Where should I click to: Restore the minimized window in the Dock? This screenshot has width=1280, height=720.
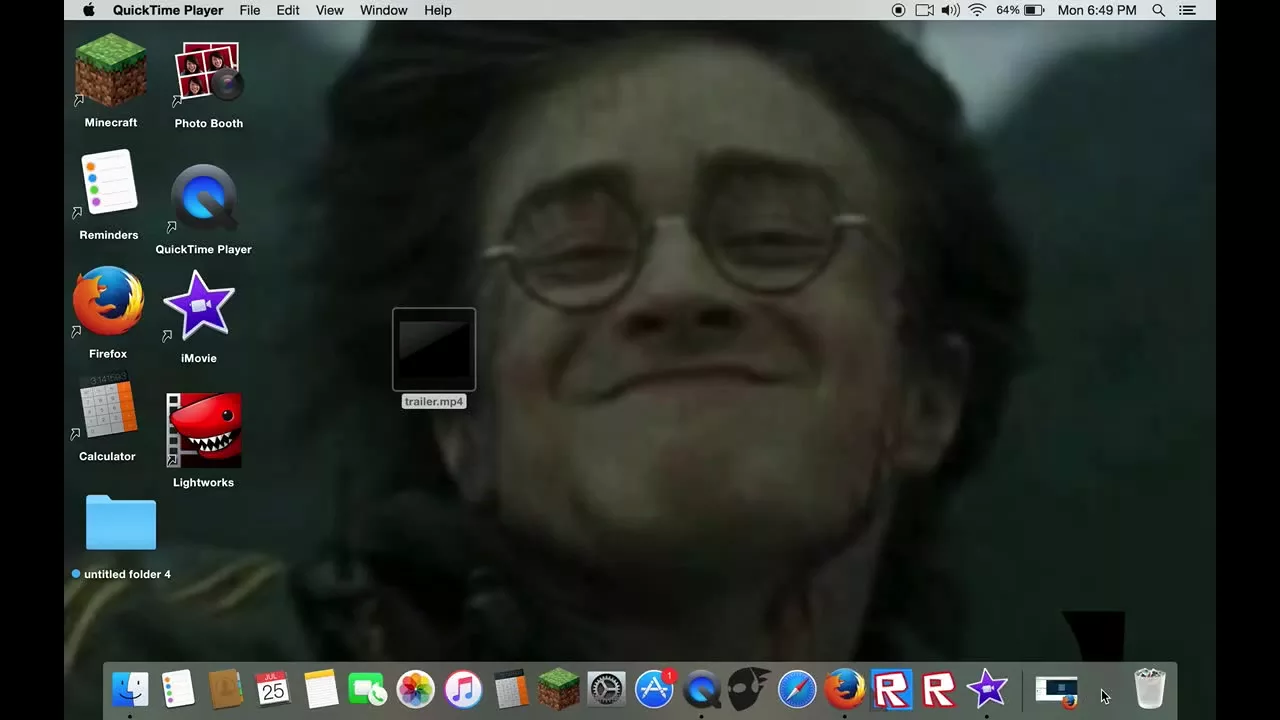pyautogui.click(x=1057, y=691)
